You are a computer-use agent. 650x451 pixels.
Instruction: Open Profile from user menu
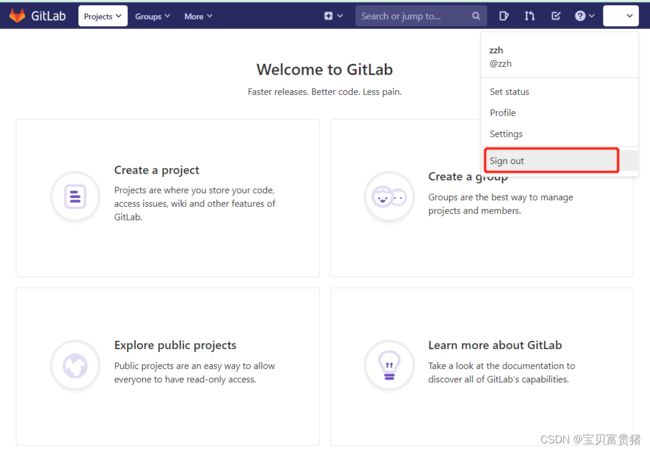pyautogui.click(x=502, y=113)
